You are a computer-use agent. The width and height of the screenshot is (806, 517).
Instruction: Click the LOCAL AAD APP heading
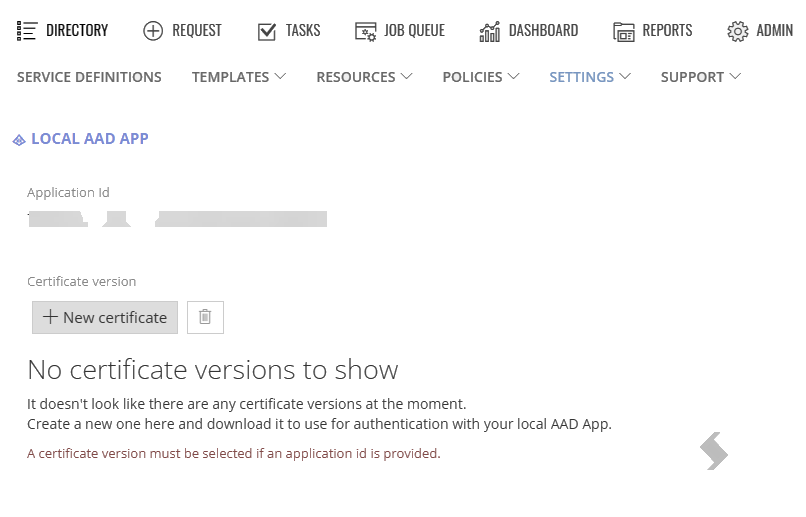pyautogui.click(x=90, y=139)
